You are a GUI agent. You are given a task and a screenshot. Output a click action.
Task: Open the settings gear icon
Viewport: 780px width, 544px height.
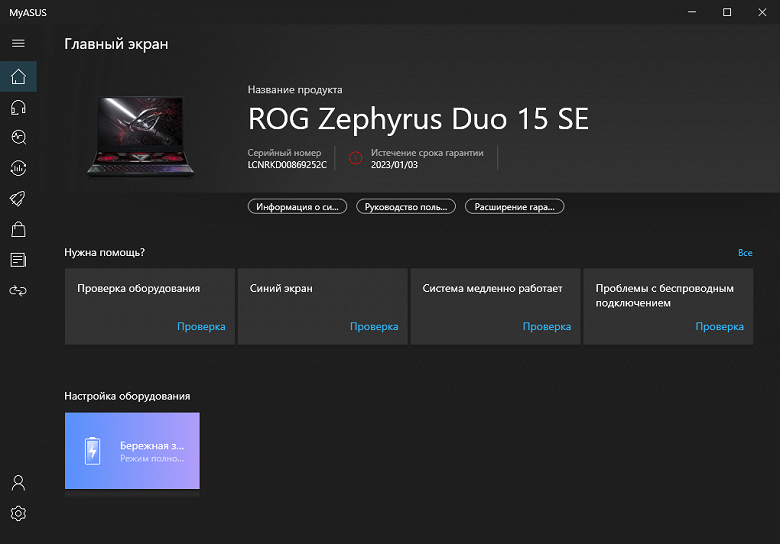coord(18,513)
